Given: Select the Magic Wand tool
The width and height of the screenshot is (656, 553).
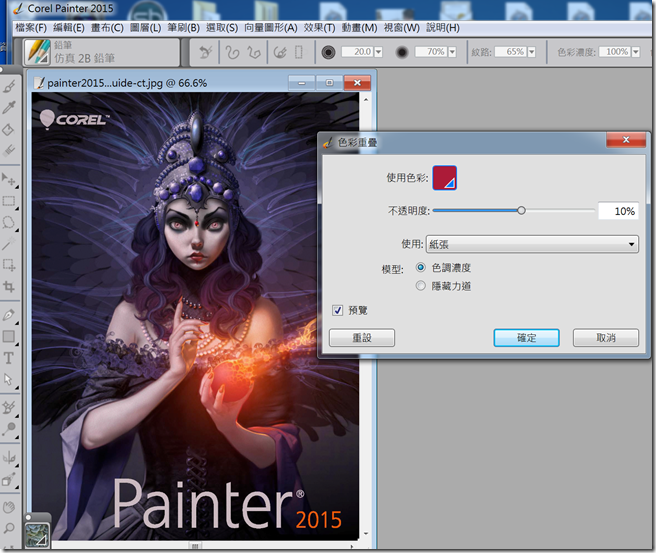Looking at the screenshot, I should (9, 243).
